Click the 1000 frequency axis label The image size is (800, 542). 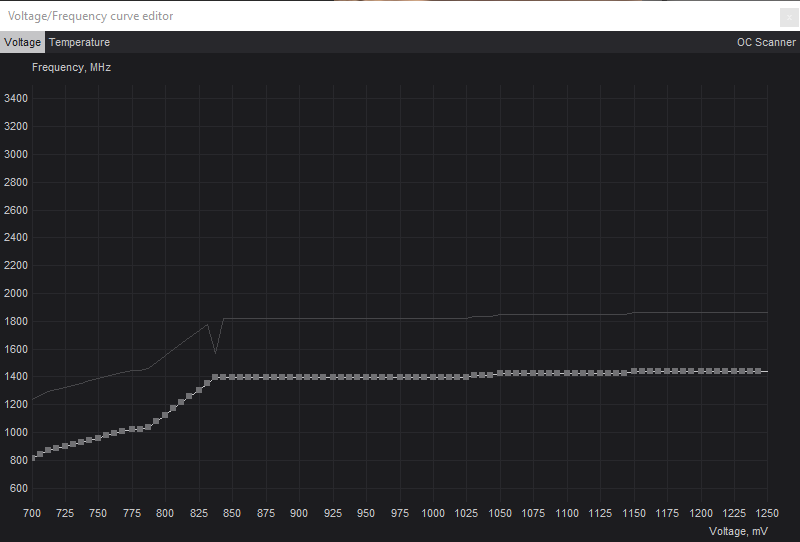[x=16, y=432]
